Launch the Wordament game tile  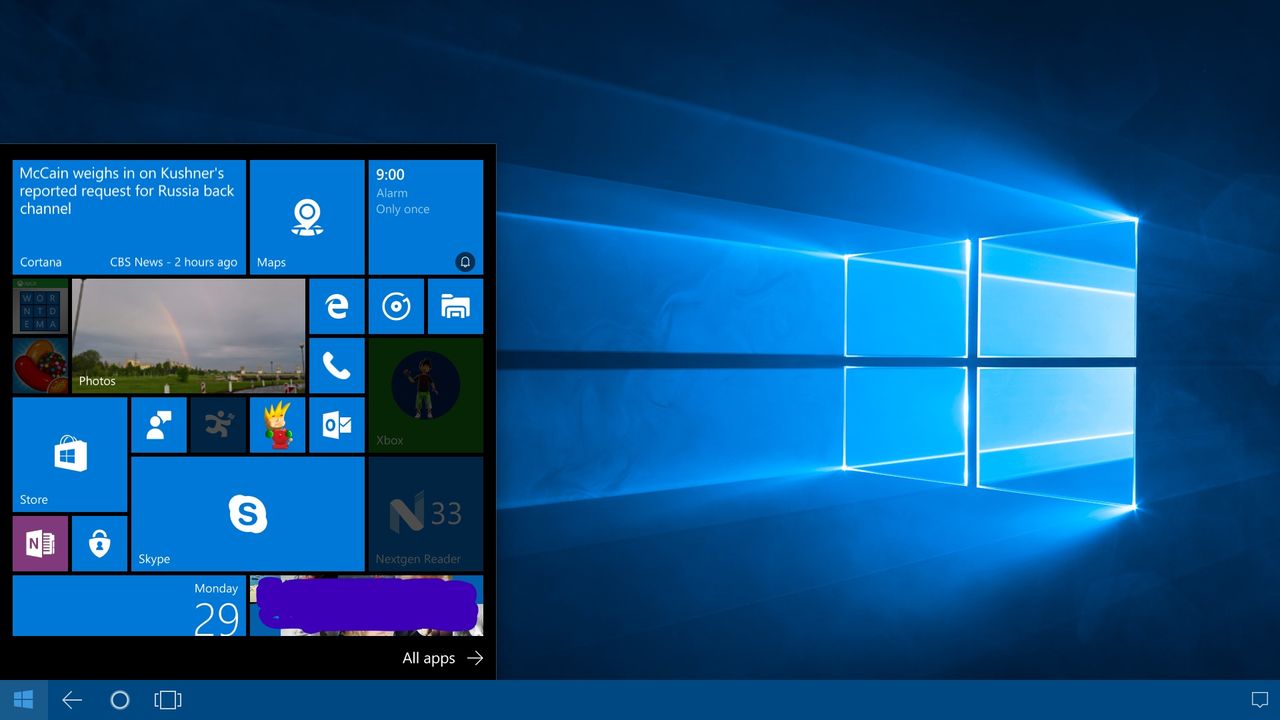40,306
